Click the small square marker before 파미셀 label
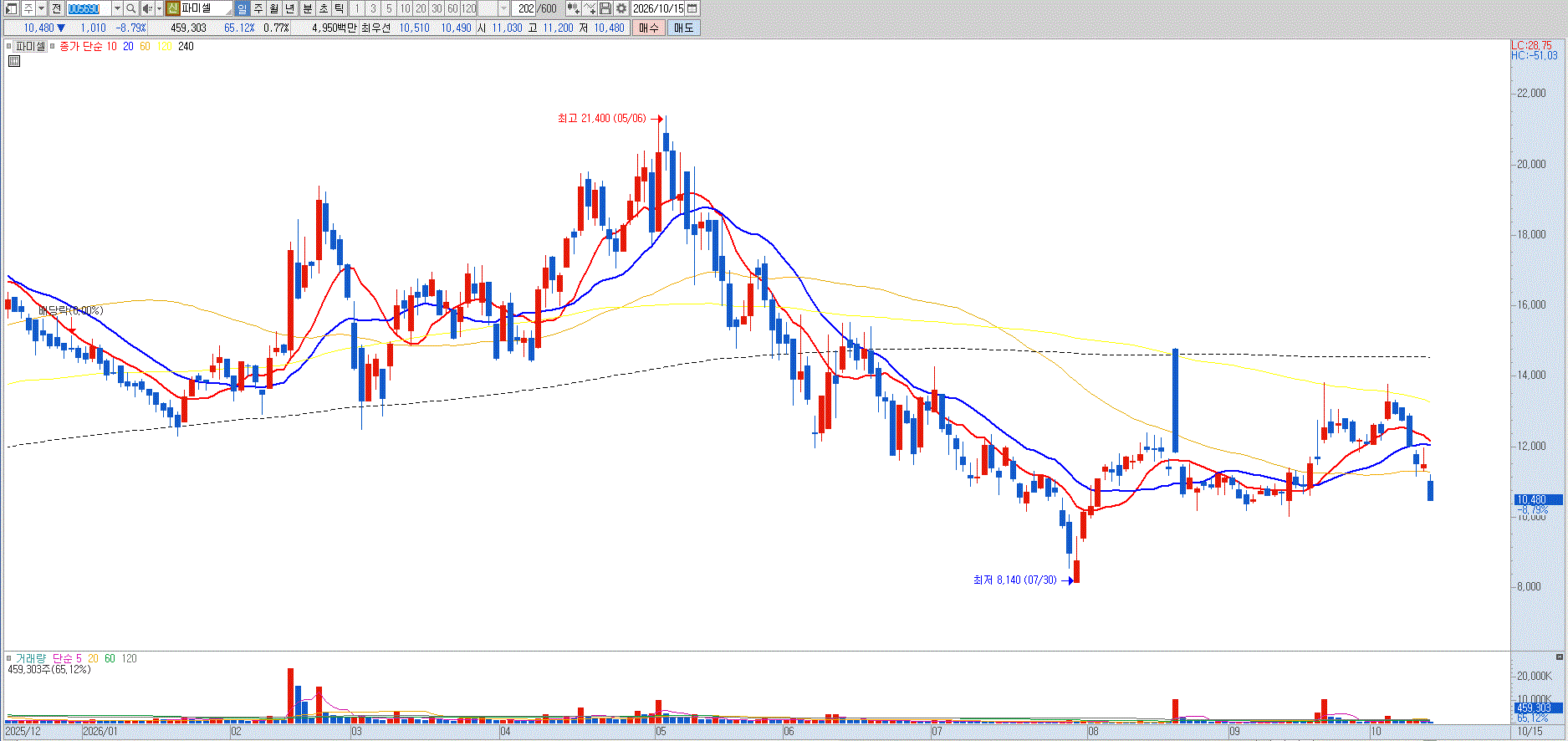This screenshot has width=1568, height=741. tap(9, 47)
